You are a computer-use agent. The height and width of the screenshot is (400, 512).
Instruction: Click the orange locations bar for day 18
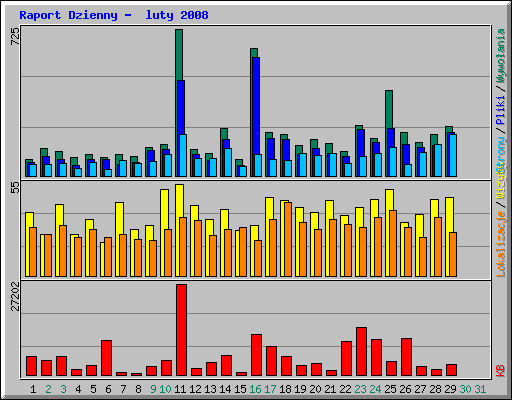(x=288, y=239)
